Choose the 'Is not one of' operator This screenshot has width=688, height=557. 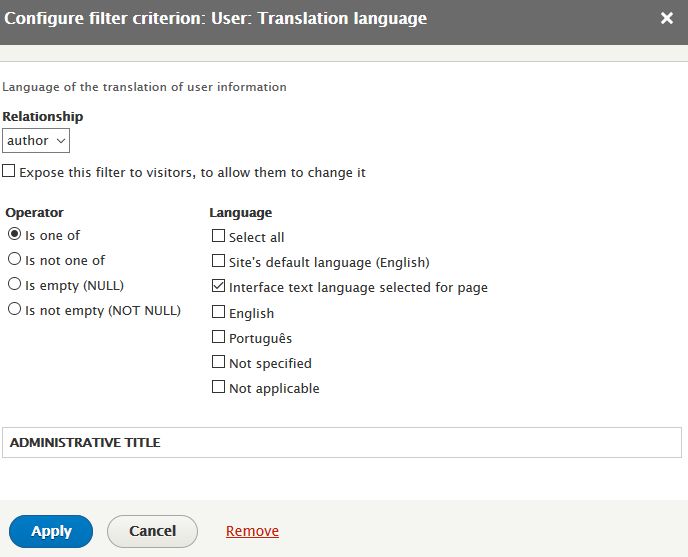[14, 259]
